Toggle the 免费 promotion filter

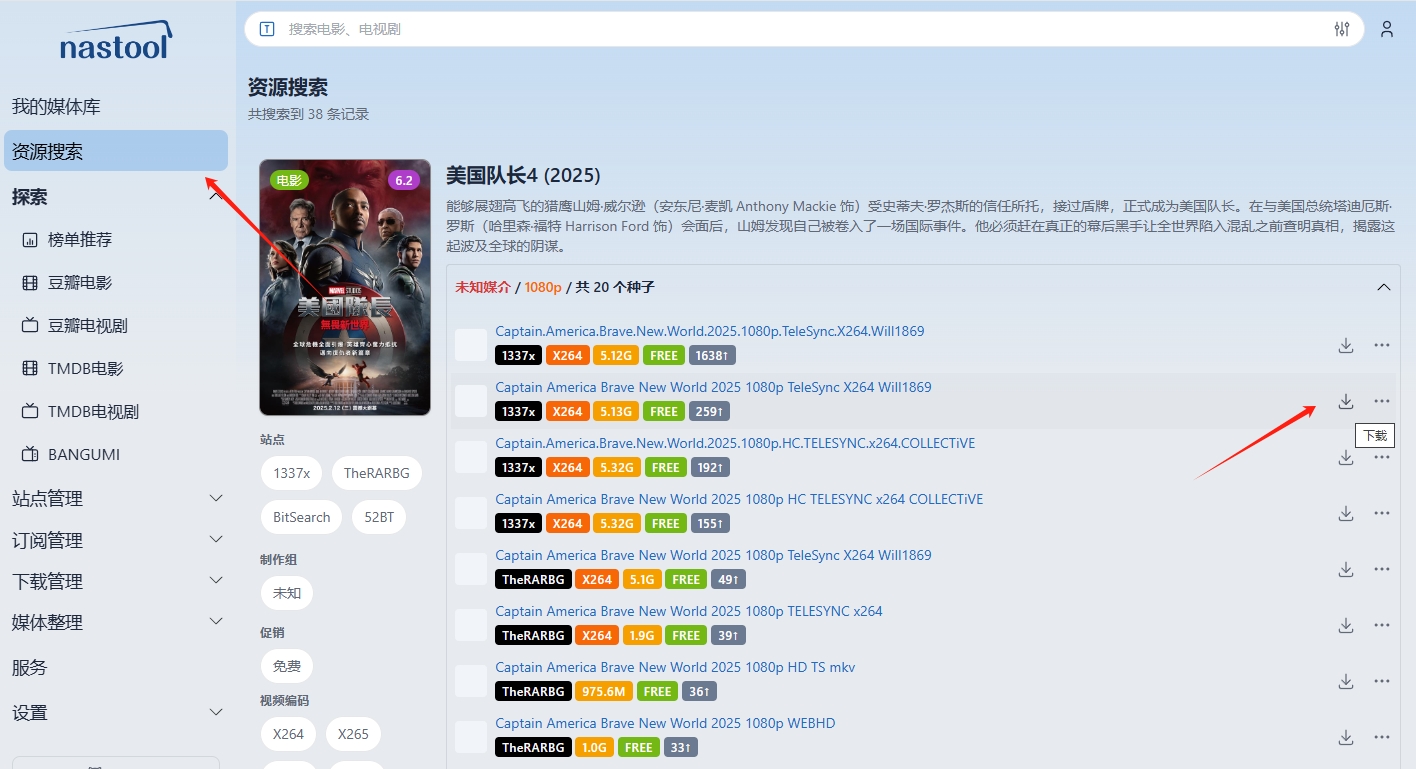pos(287,665)
